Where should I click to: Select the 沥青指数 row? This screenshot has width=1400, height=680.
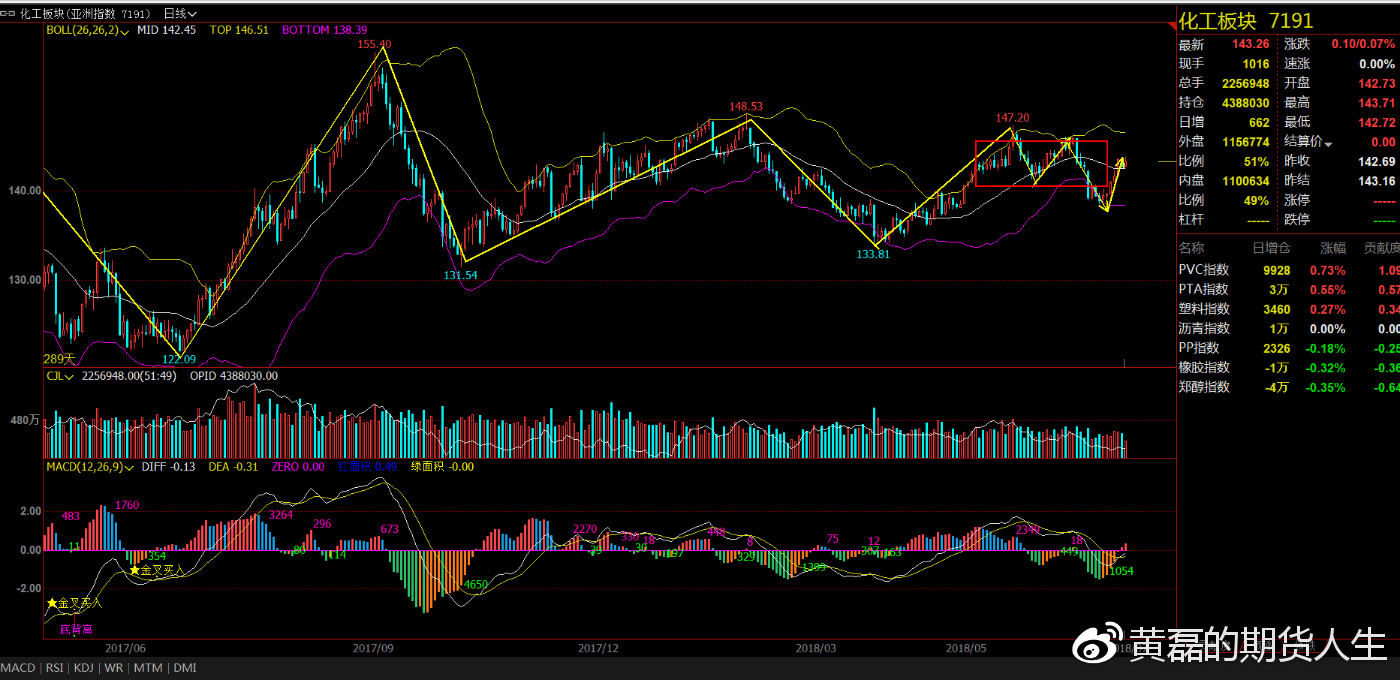click(1288, 328)
